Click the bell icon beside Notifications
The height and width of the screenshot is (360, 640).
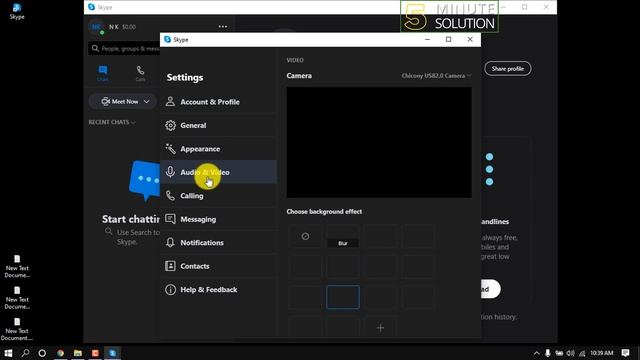pos(170,242)
